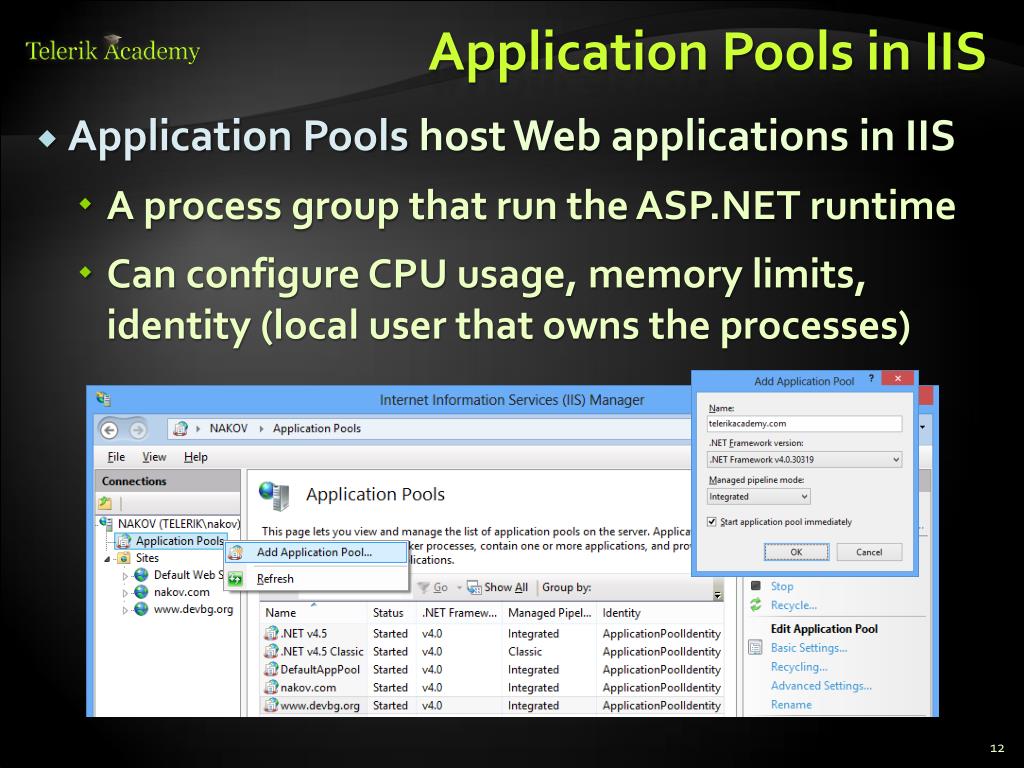This screenshot has width=1024, height=768.
Task: Expand the www.devbg.org tree node
Action: (126, 610)
